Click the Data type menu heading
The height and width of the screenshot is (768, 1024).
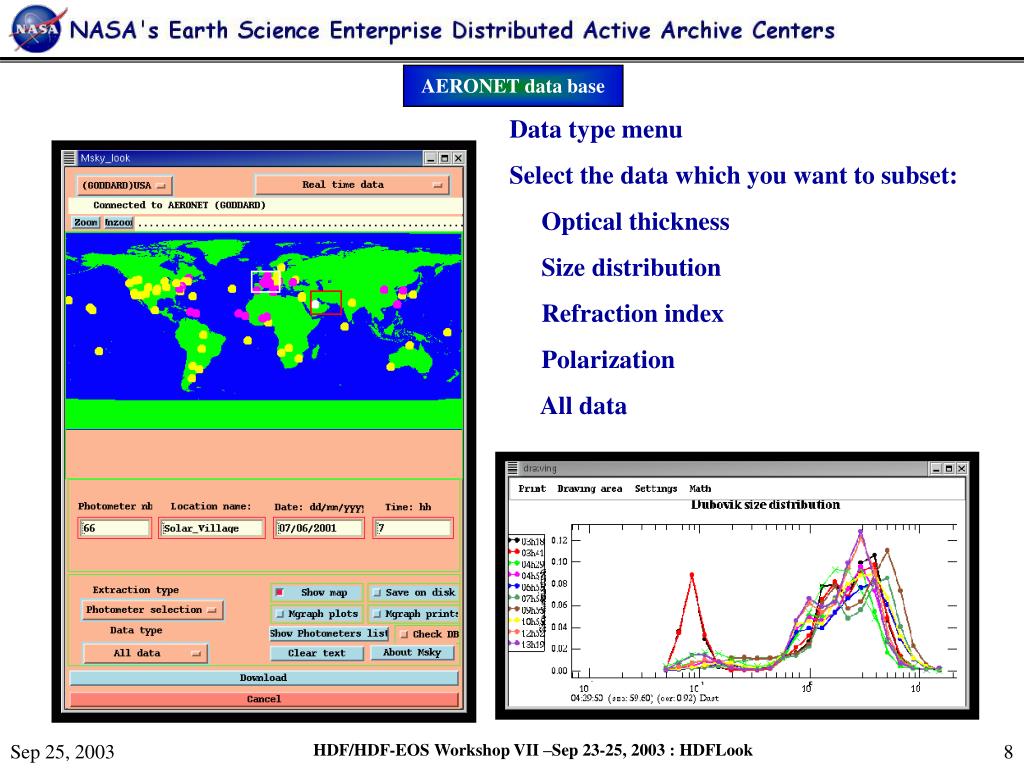[596, 129]
